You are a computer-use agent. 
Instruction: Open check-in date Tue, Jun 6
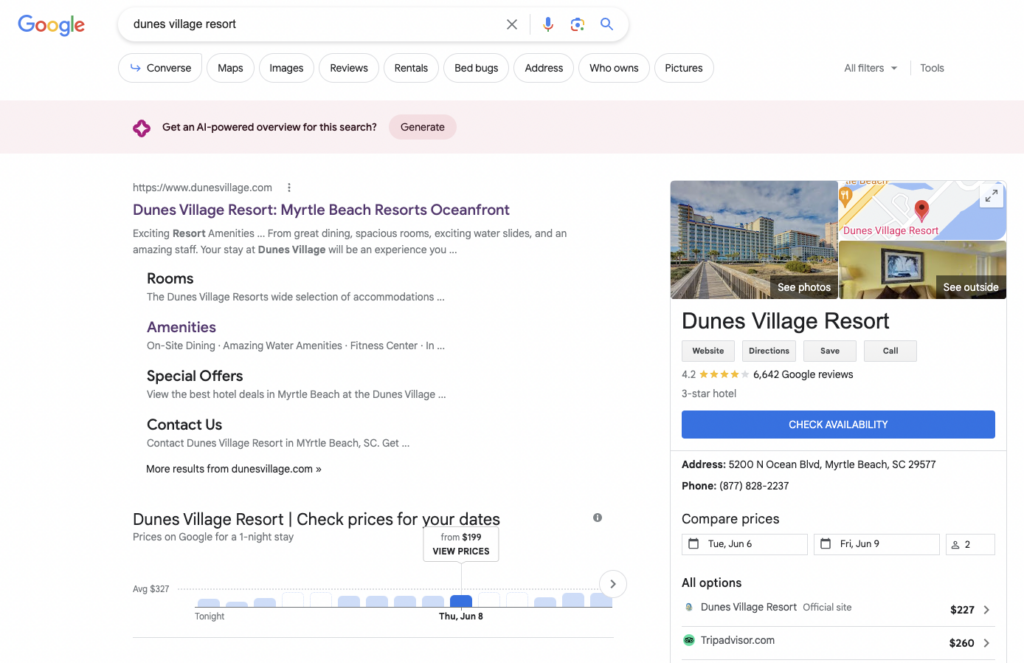tap(744, 544)
